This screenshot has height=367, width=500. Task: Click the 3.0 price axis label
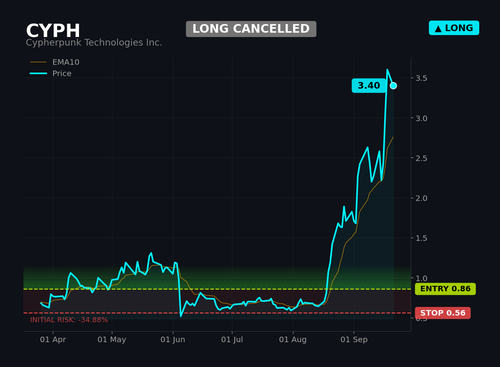[421, 118]
